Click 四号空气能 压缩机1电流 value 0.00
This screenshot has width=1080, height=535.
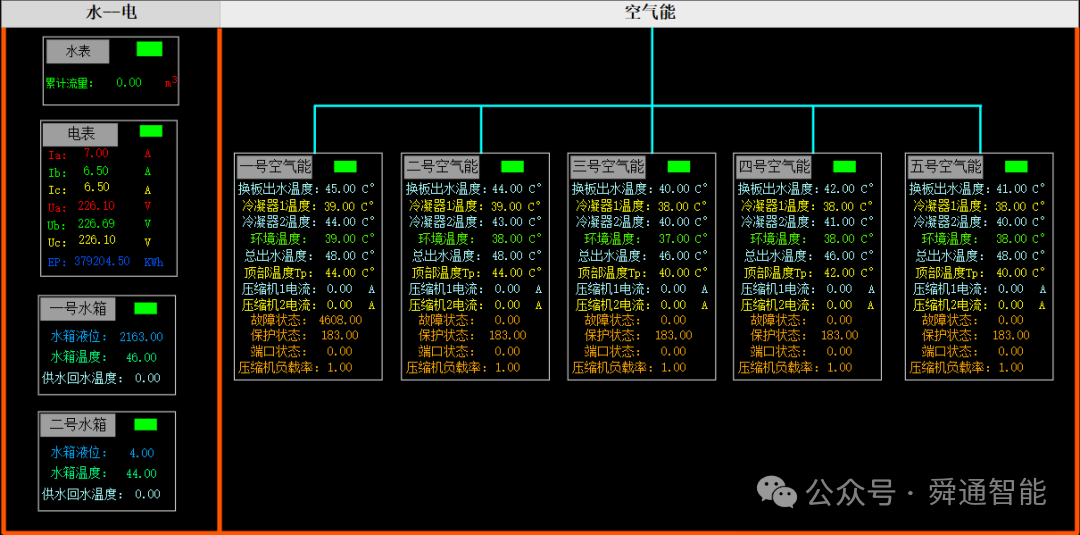[x=839, y=289]
